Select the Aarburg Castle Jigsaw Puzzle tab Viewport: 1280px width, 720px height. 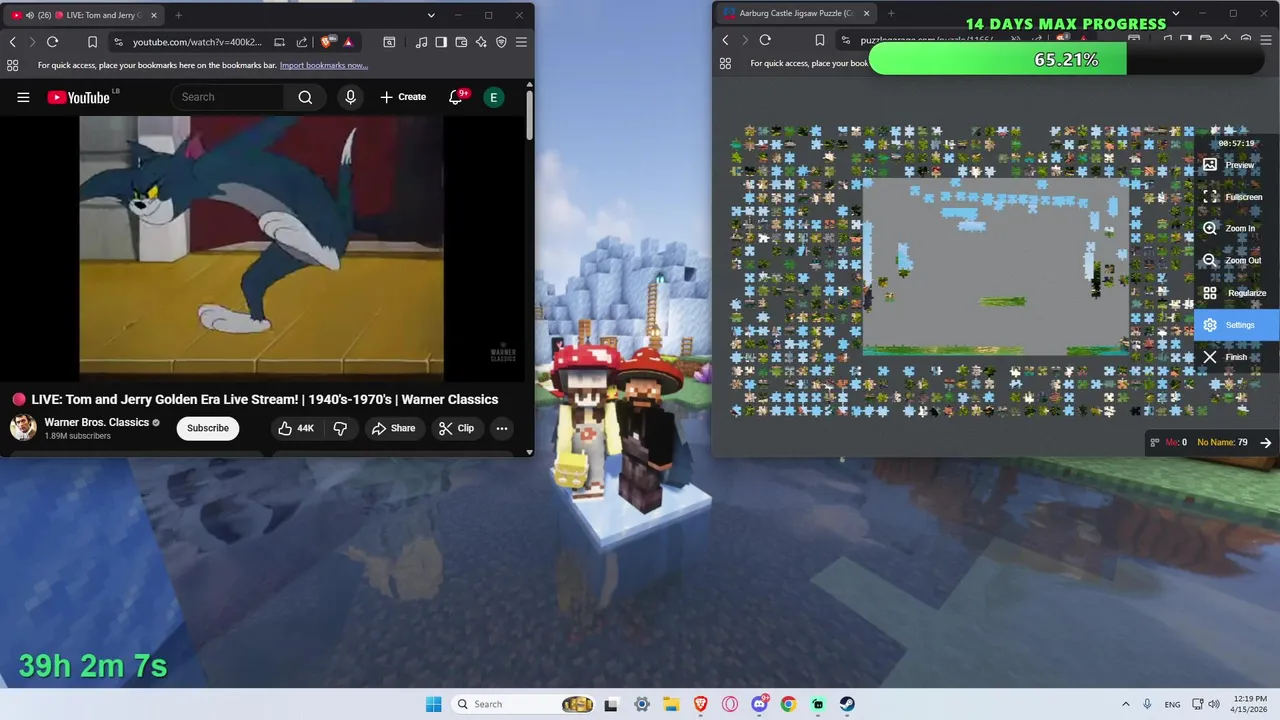[x=794, y=14]
